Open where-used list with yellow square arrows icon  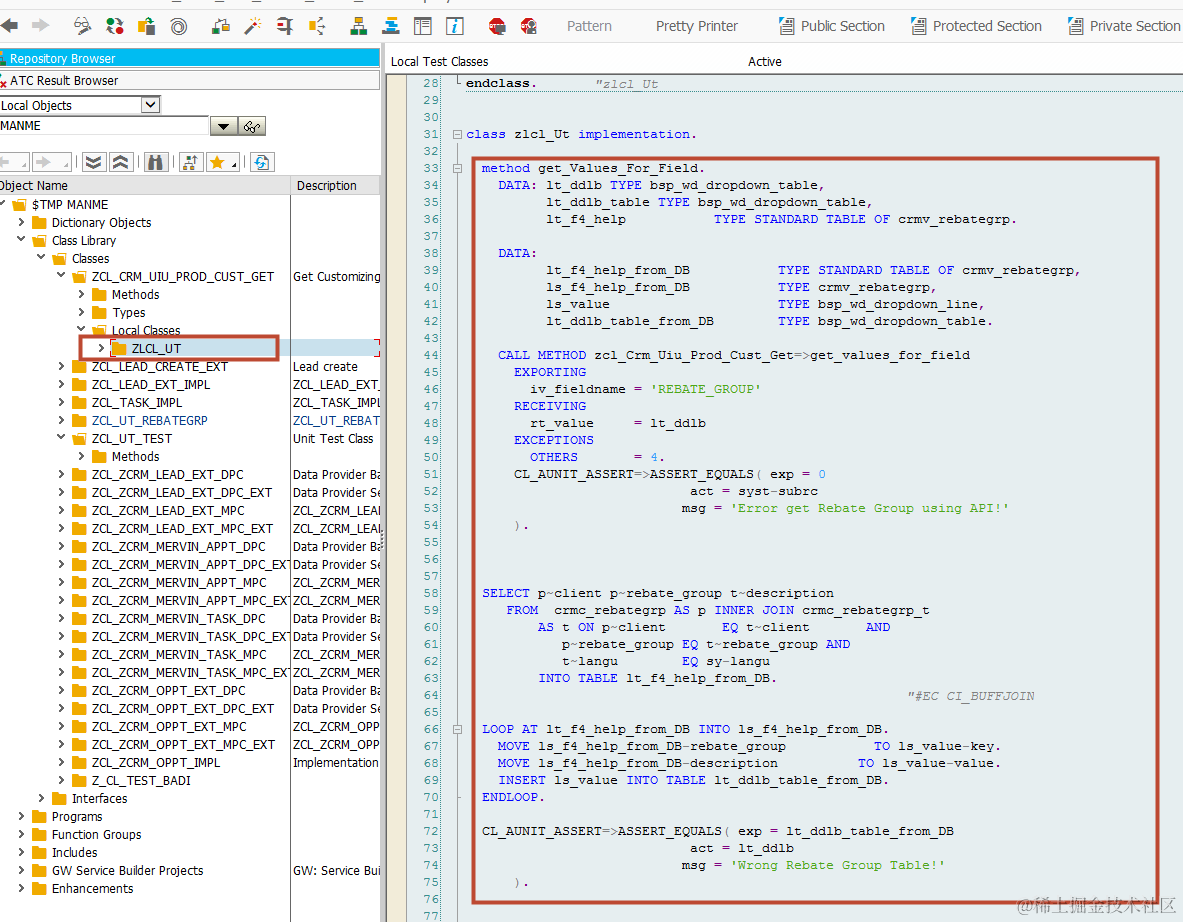tap(317, 26)
